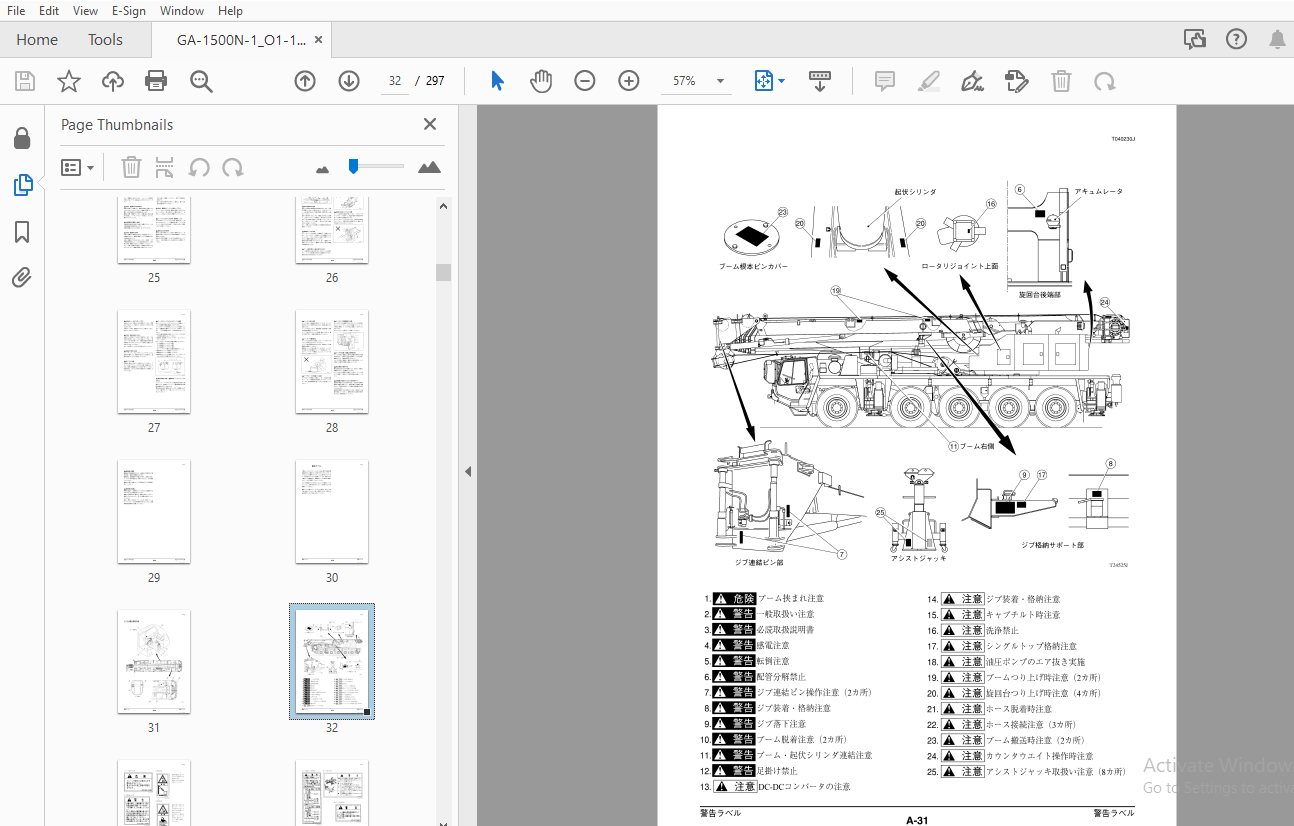Select the Highlight text pen tool
1294x826 pixels.
(929, 81)
